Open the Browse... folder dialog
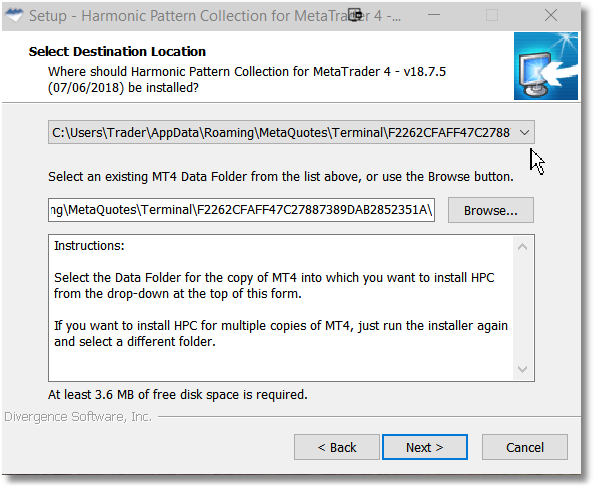Screen dimensions: 595x489 [x=491, y=210]
